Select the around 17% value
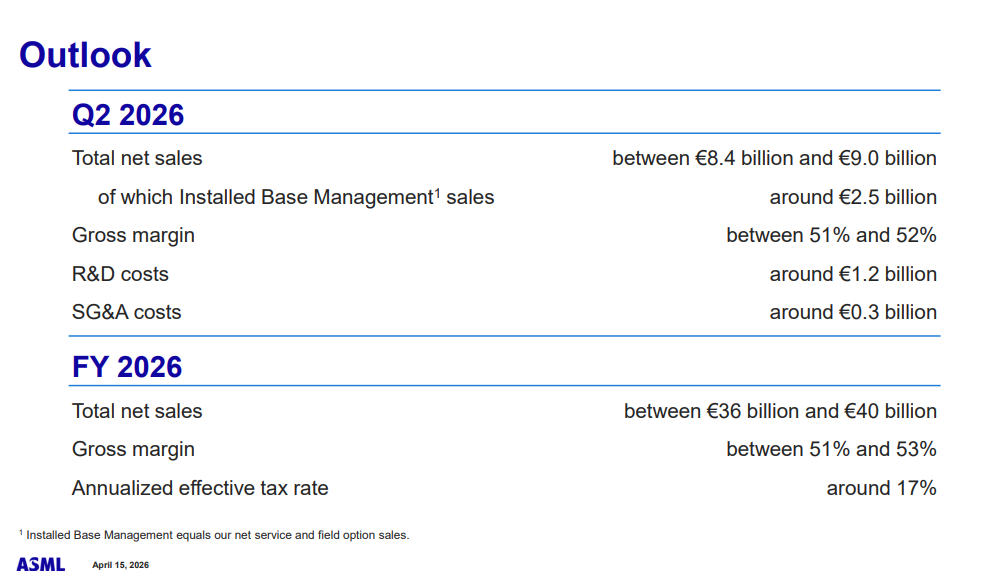Screen dimensions: 991x582 881,488
